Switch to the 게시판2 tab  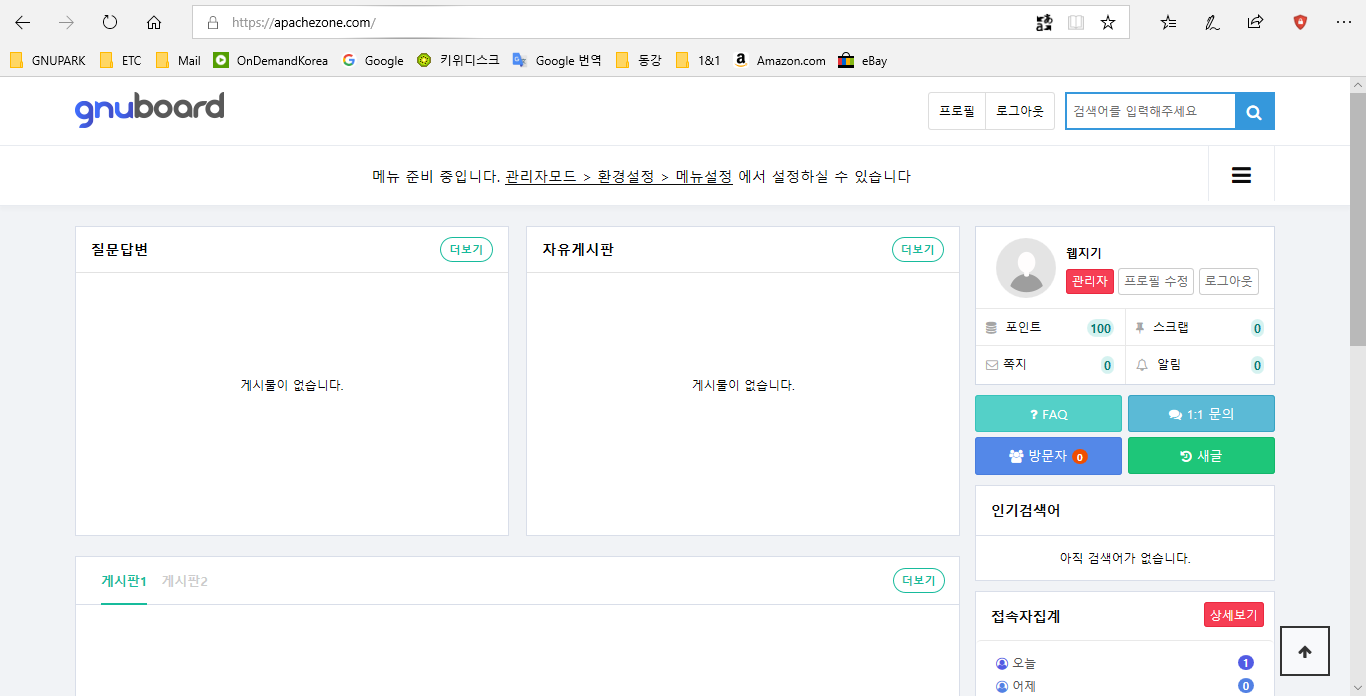click(x=185, y=581)
